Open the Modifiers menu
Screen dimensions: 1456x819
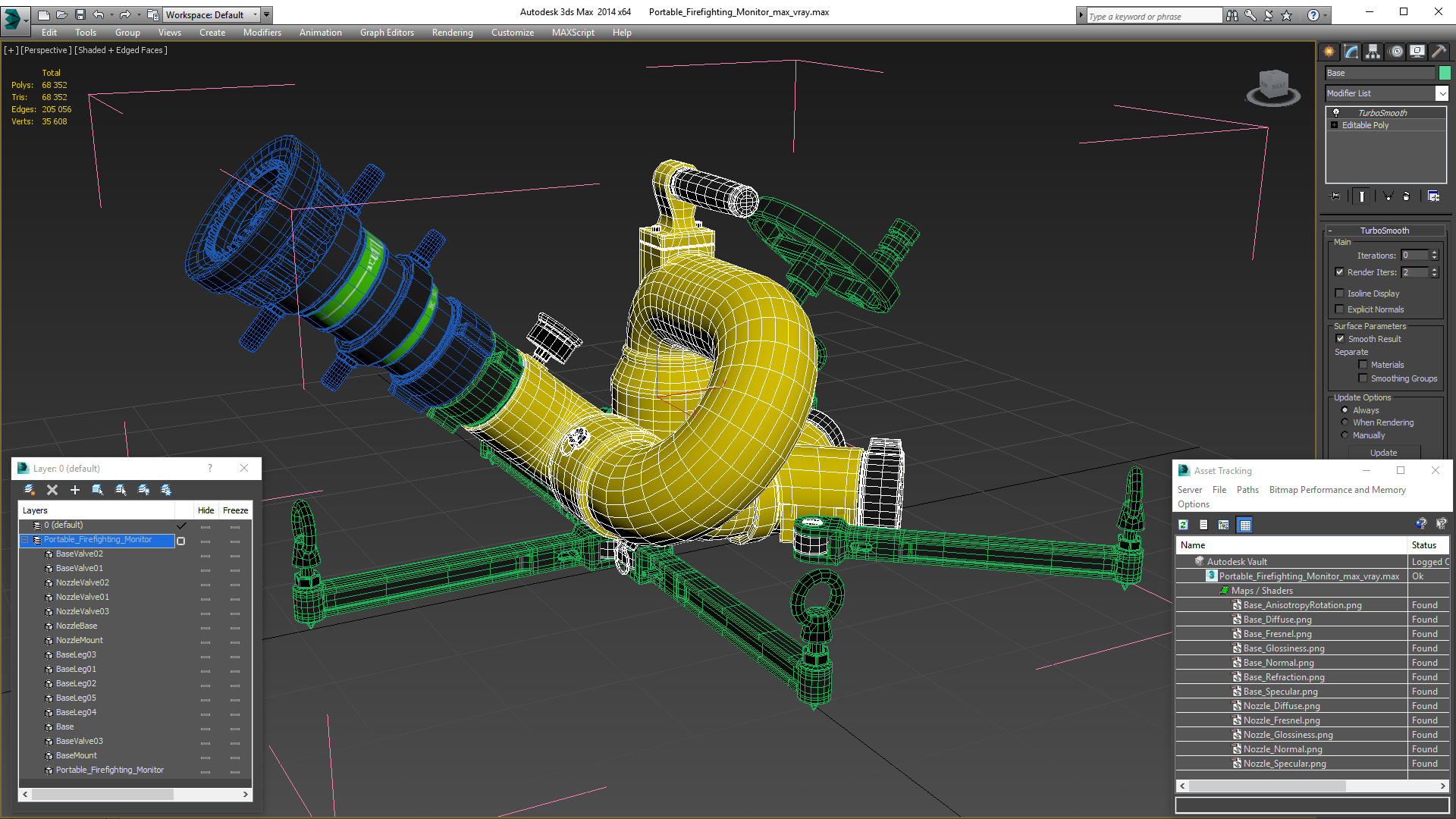tap(262, 33)
